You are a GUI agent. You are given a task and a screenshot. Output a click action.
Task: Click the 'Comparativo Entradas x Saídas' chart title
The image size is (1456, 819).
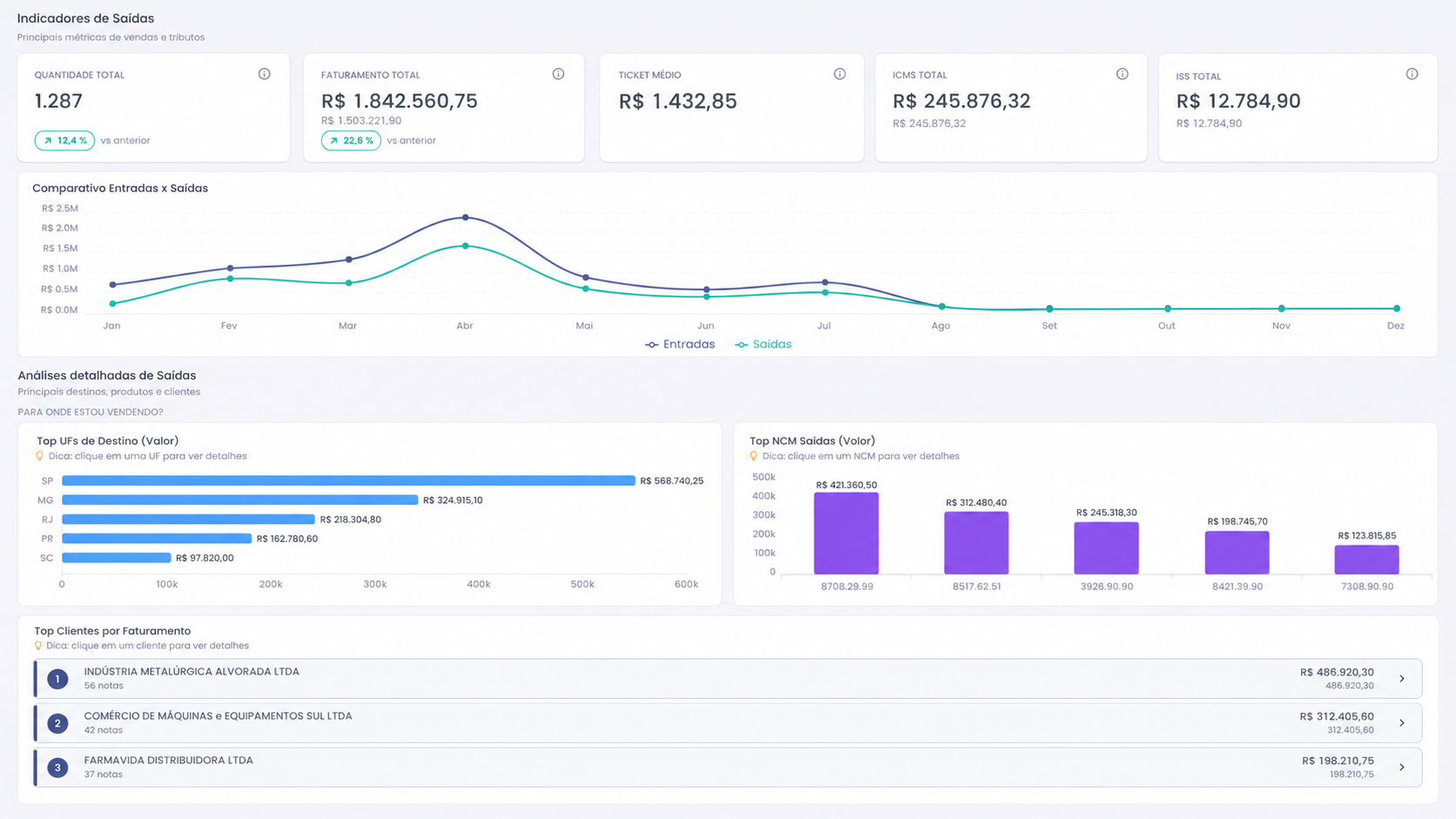[x=120, y=188]
